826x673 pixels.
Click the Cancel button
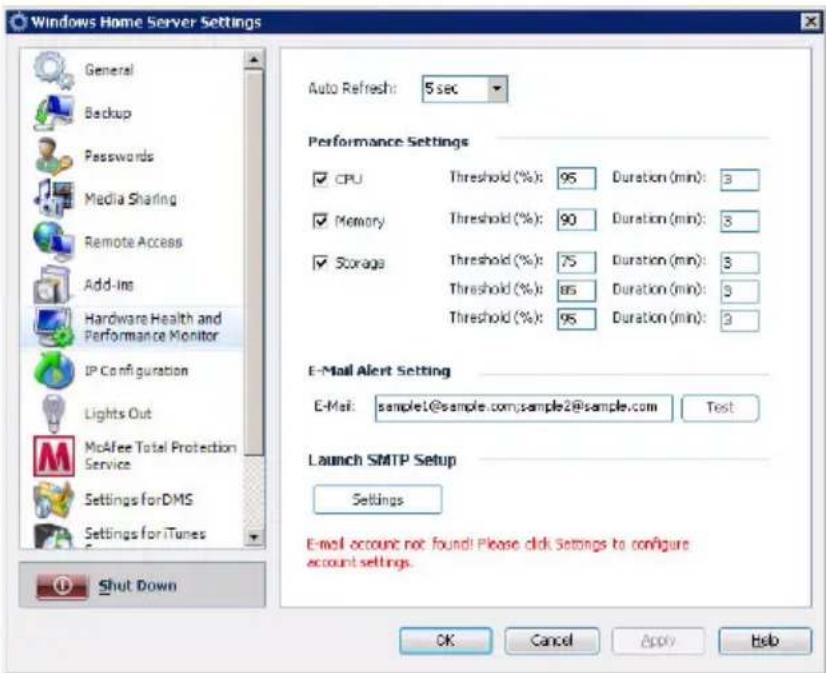[x=552, y=641]
